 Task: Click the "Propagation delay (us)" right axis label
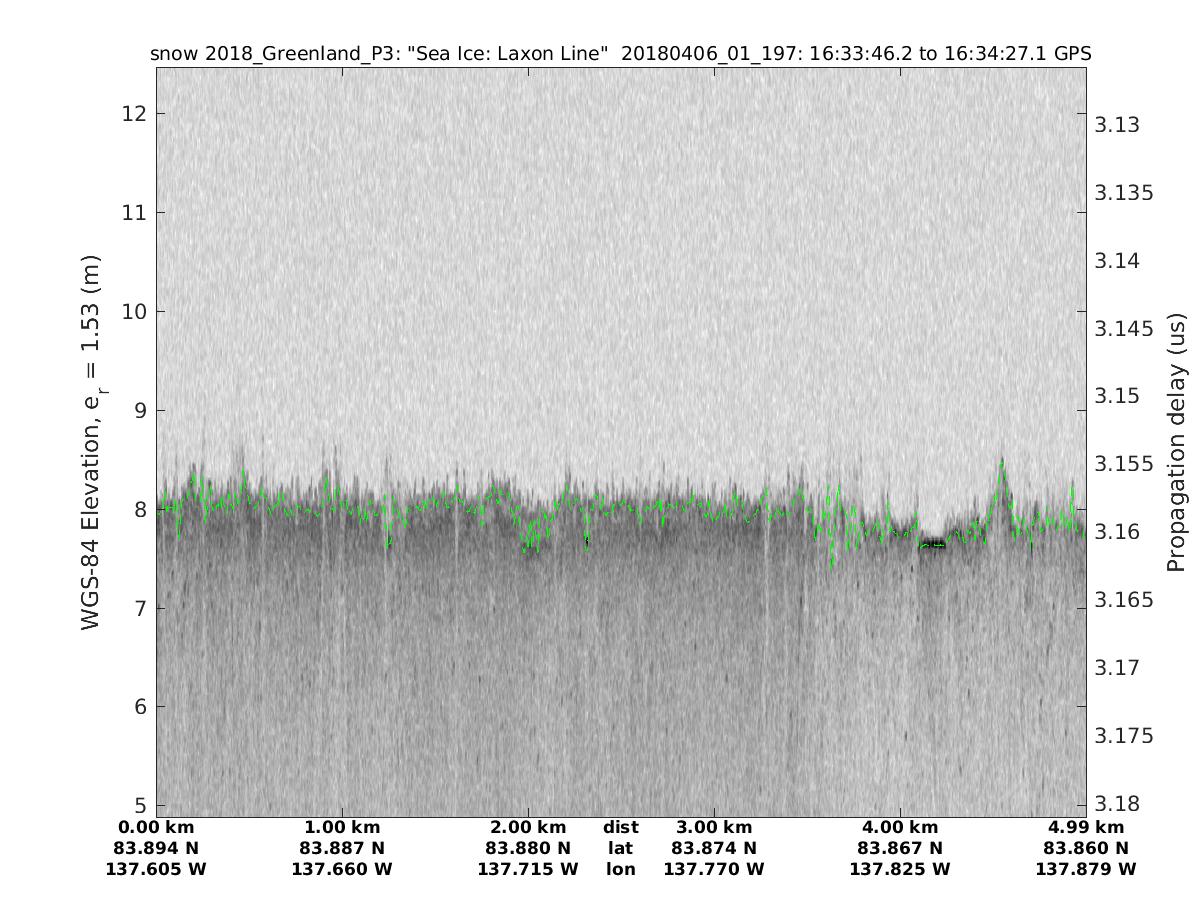(x=1176, y=447)
